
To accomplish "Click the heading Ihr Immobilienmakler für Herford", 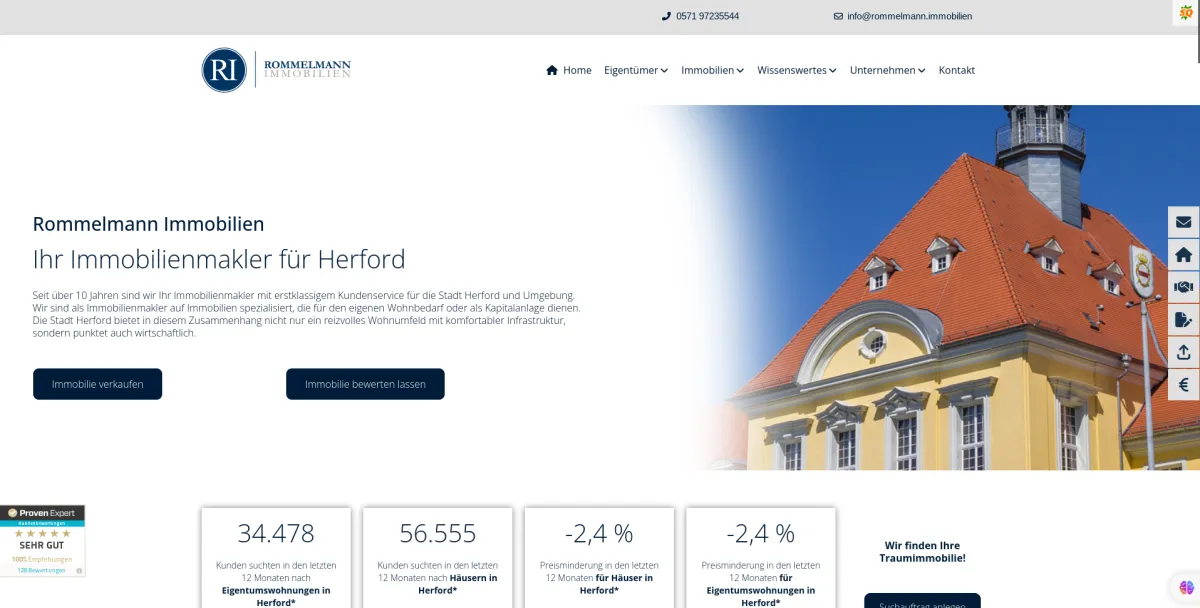I will click(219, 259).
